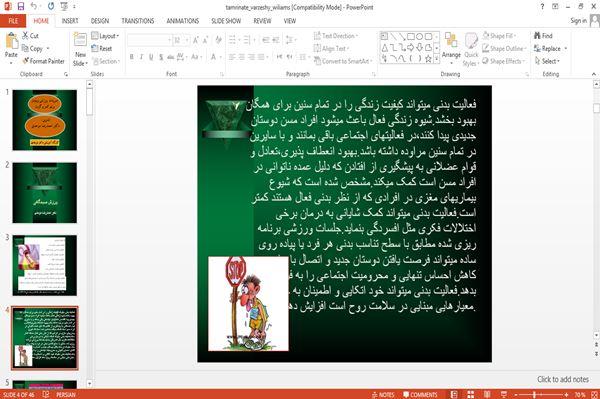
Task: Switch to the REVIEW tab
Action: pos(262,21)
